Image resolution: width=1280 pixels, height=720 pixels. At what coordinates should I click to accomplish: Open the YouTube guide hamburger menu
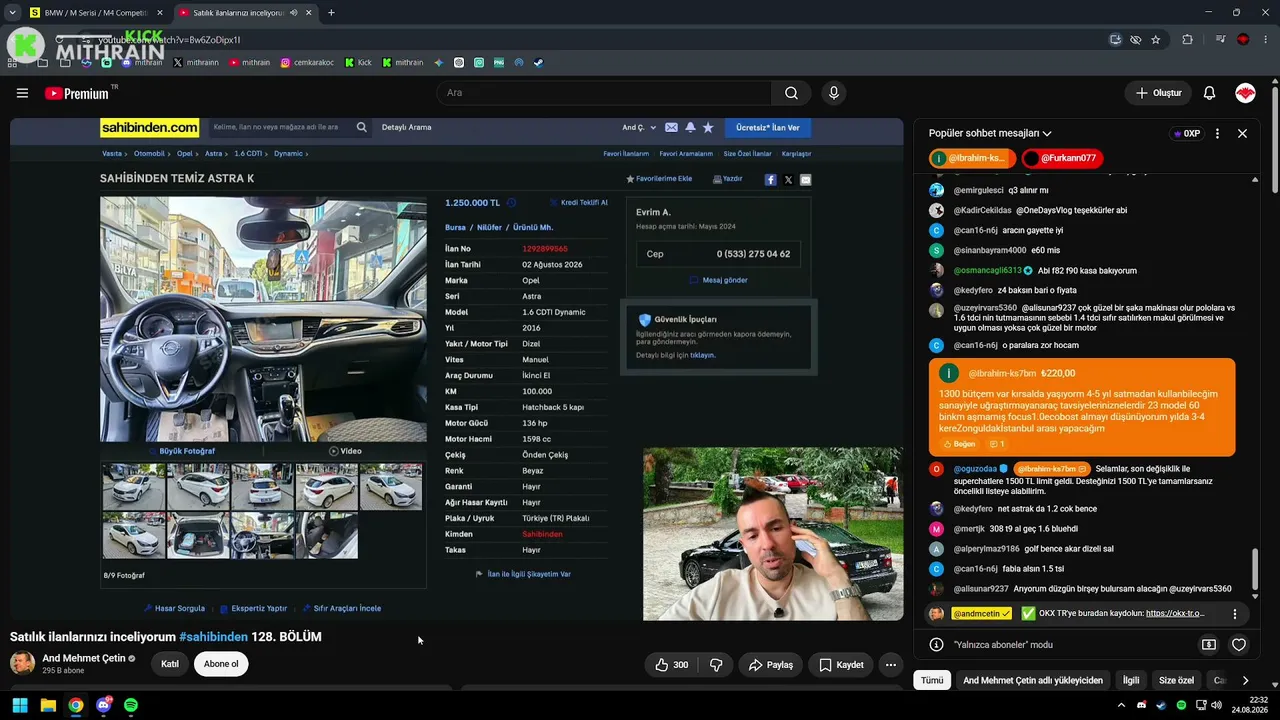click(22, 93)
